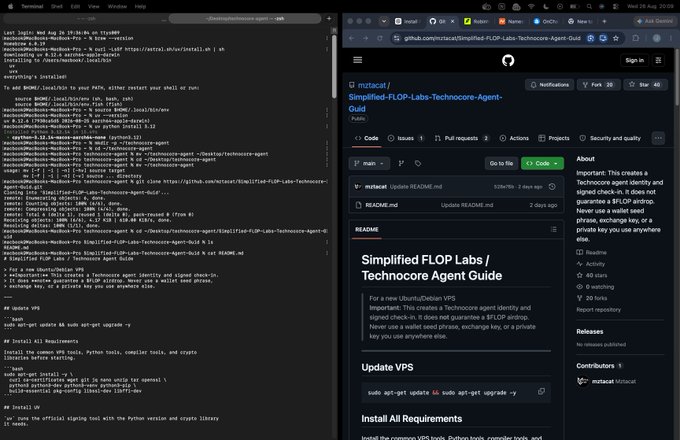
Task: Open the mztacat owner link
Action: [372, 85]
